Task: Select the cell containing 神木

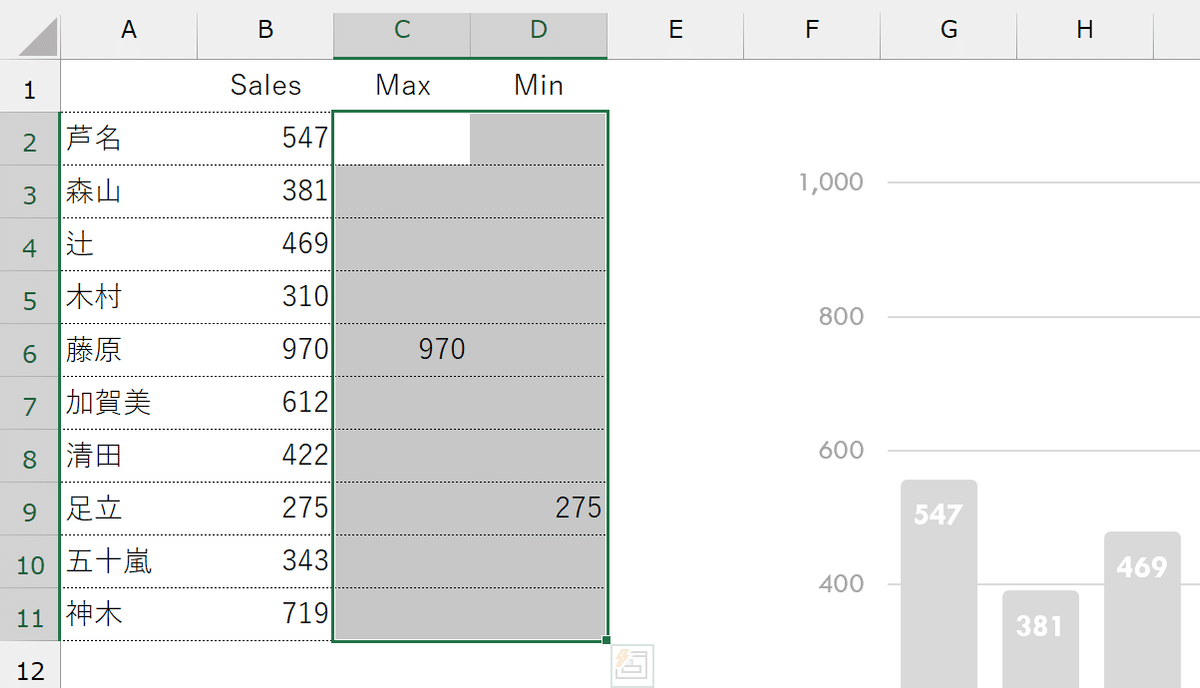Action: [129, 615]
